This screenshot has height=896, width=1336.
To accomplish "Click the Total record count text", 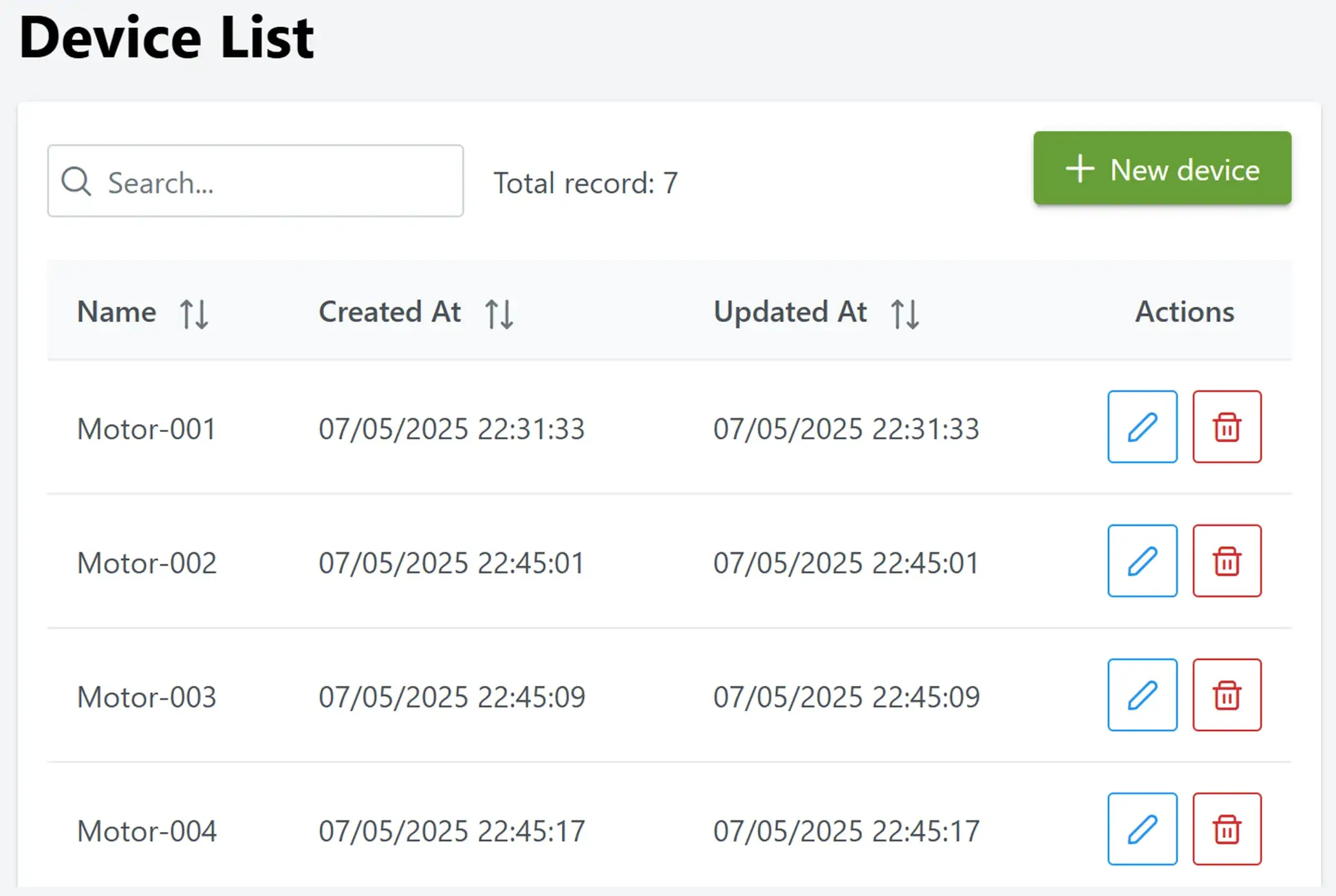I will click(x=585, y=182).
